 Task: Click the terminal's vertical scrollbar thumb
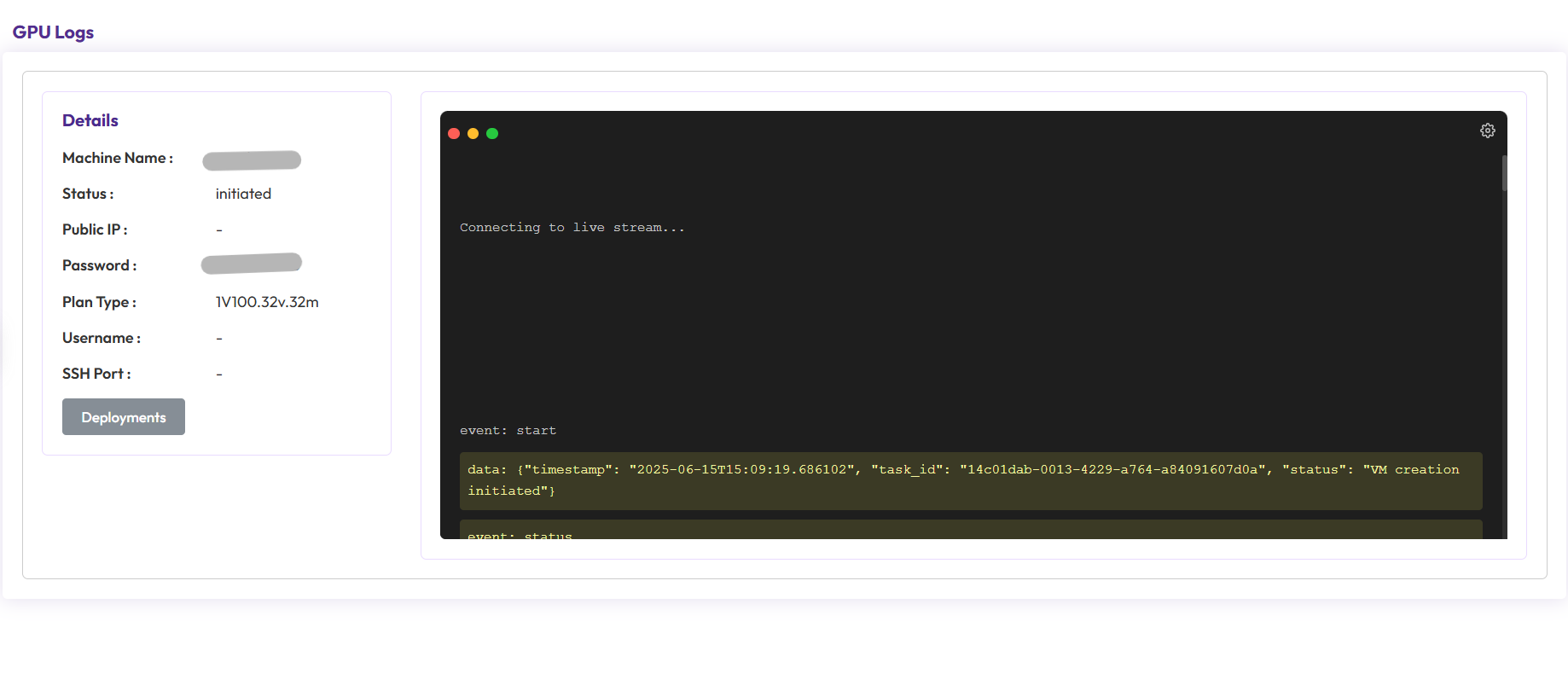tap(1504, 173)
